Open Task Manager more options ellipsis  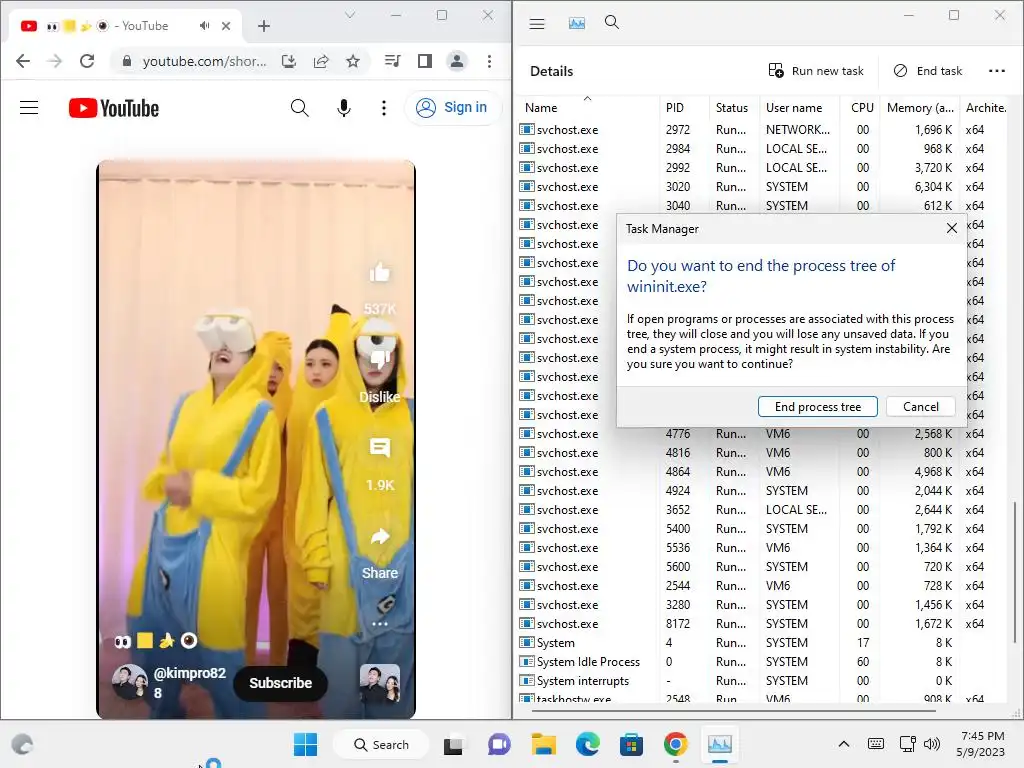(997, 71)
